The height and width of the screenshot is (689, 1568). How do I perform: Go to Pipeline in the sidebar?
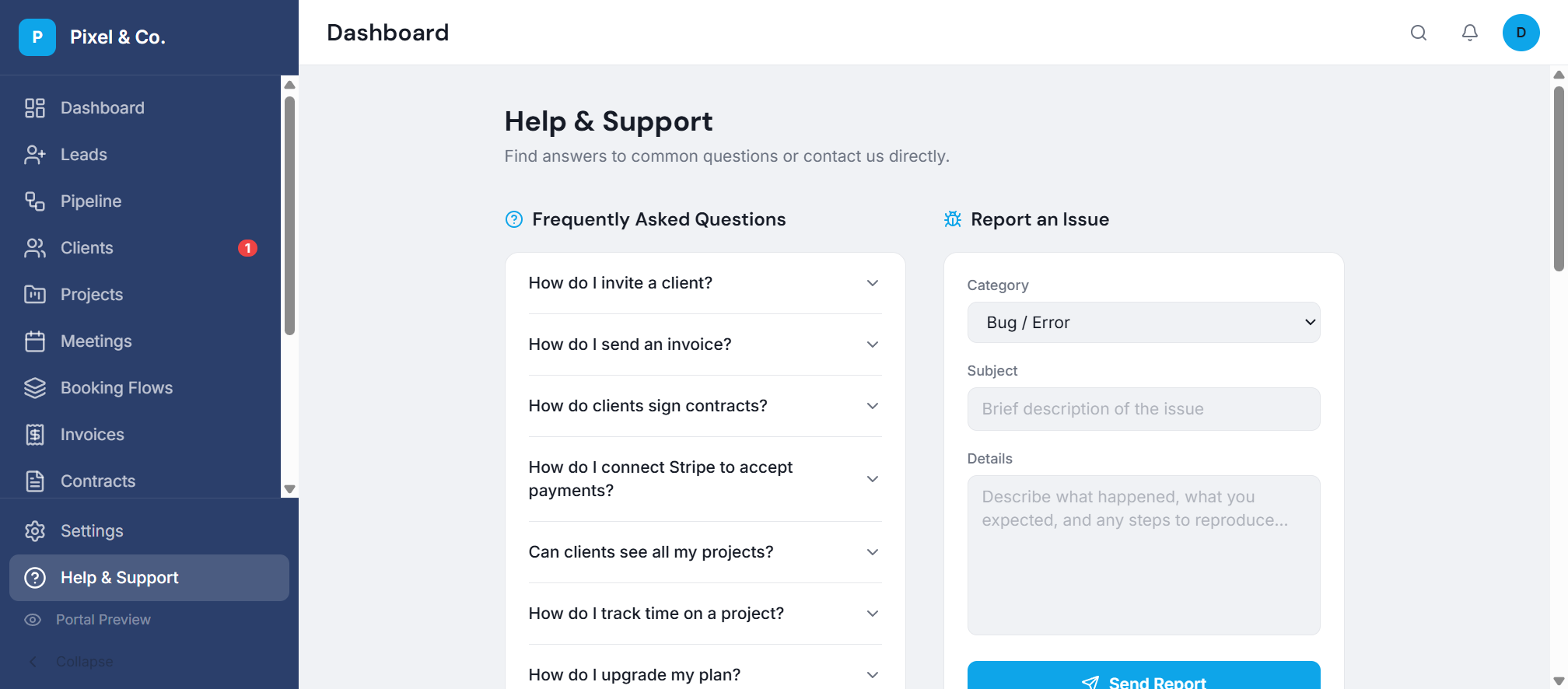pyautogui.click(x=91, y=201)
